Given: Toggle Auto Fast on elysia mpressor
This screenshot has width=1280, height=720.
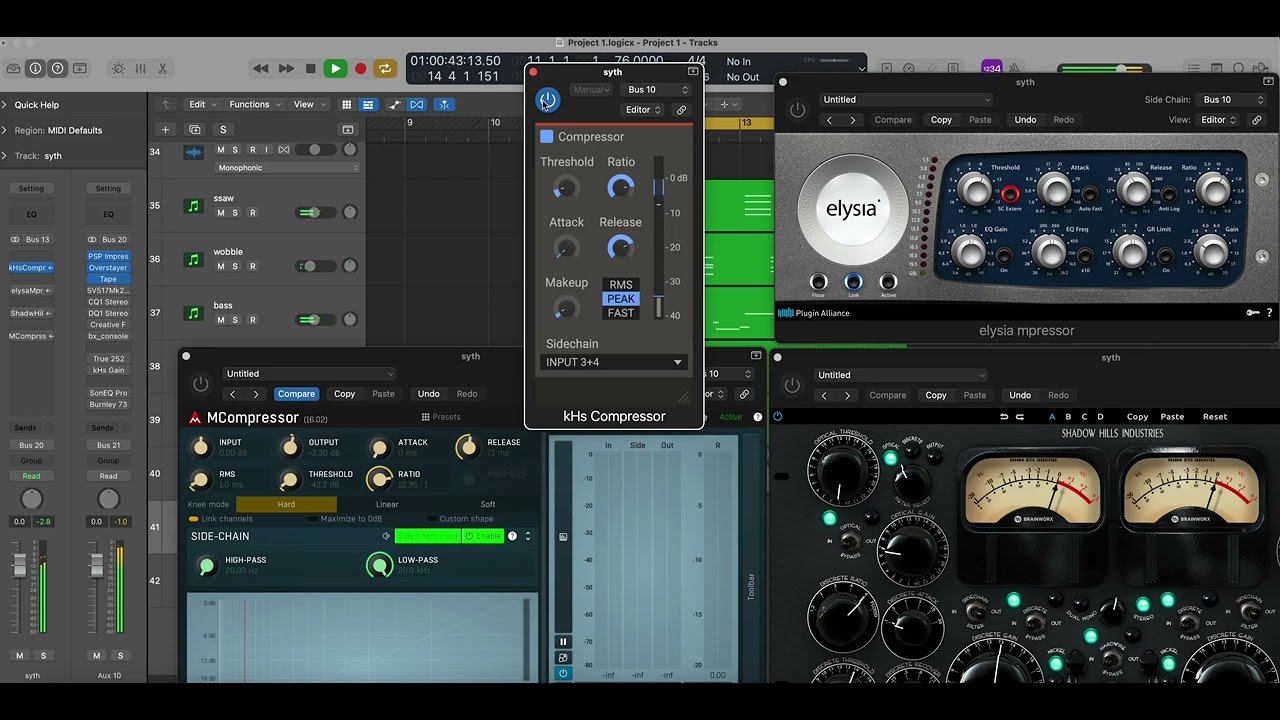Looking at the screenshot, I should 1089,194.
